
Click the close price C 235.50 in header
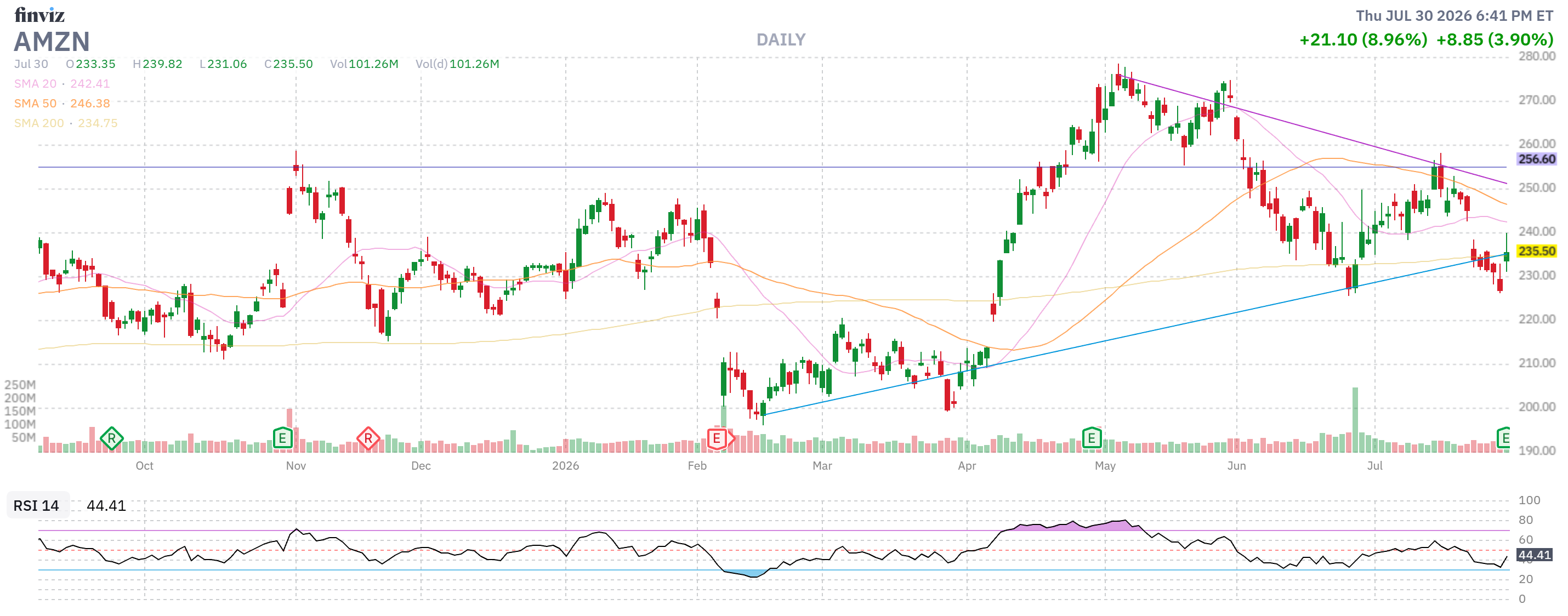tap(288, 64)
